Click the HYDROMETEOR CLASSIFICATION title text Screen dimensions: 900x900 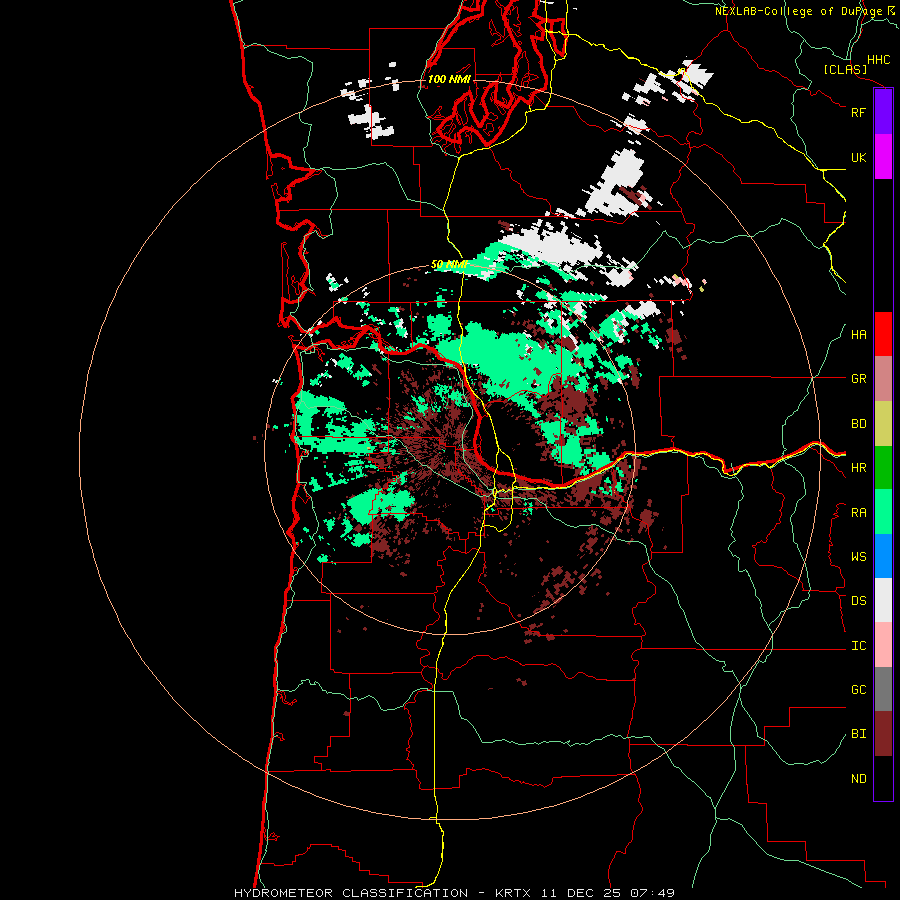pos(351,893)
